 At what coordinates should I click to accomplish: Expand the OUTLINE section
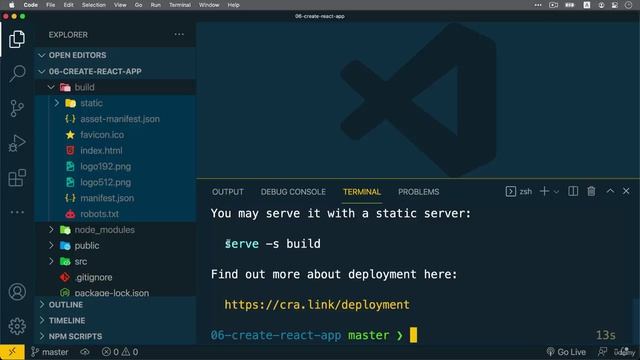pos(116,305)
